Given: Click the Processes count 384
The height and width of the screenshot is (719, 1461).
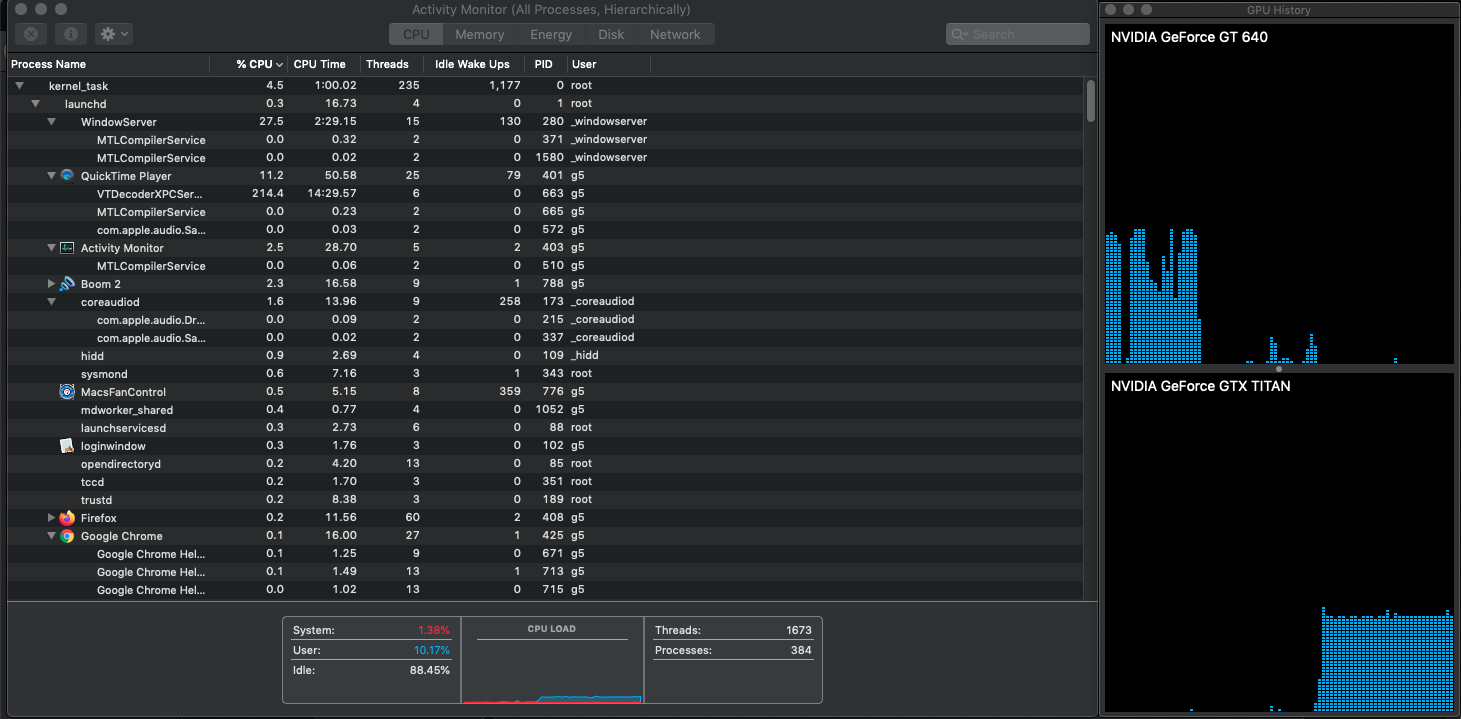Looking at the screenshot, I should coord(803,650).
